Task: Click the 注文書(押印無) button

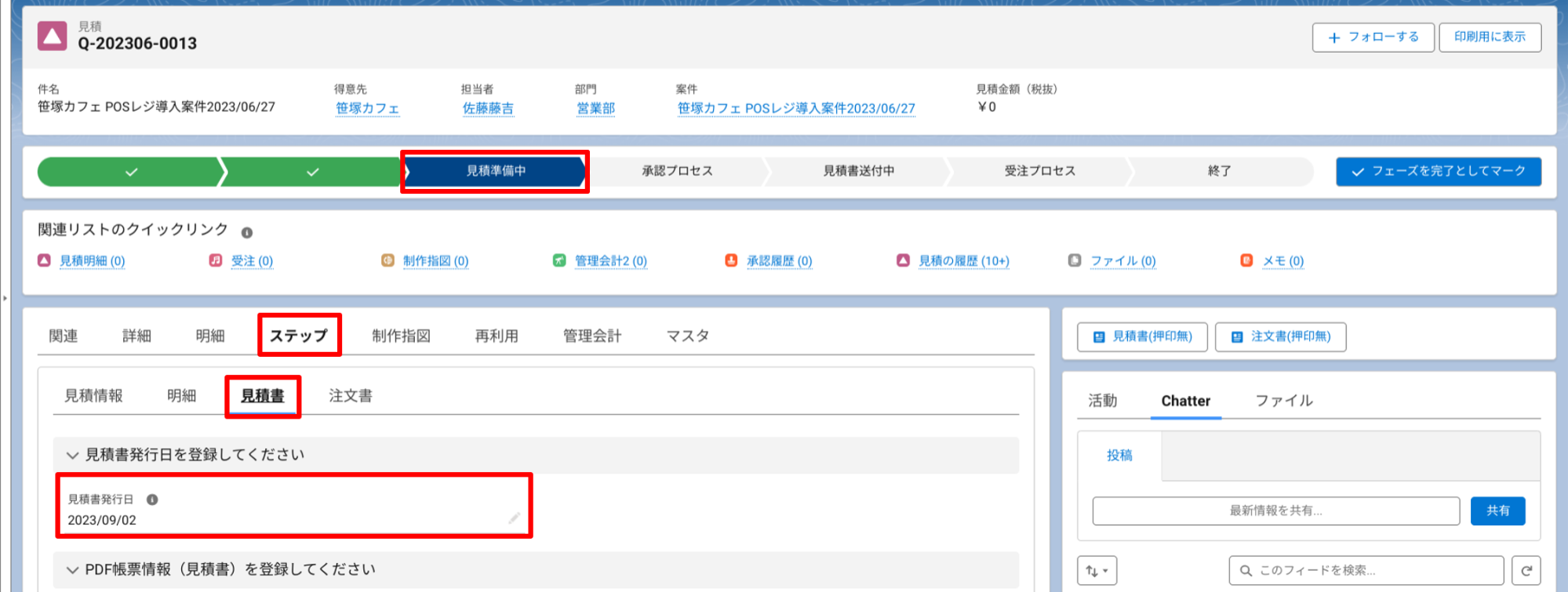Action: (x=1280, y=336)
